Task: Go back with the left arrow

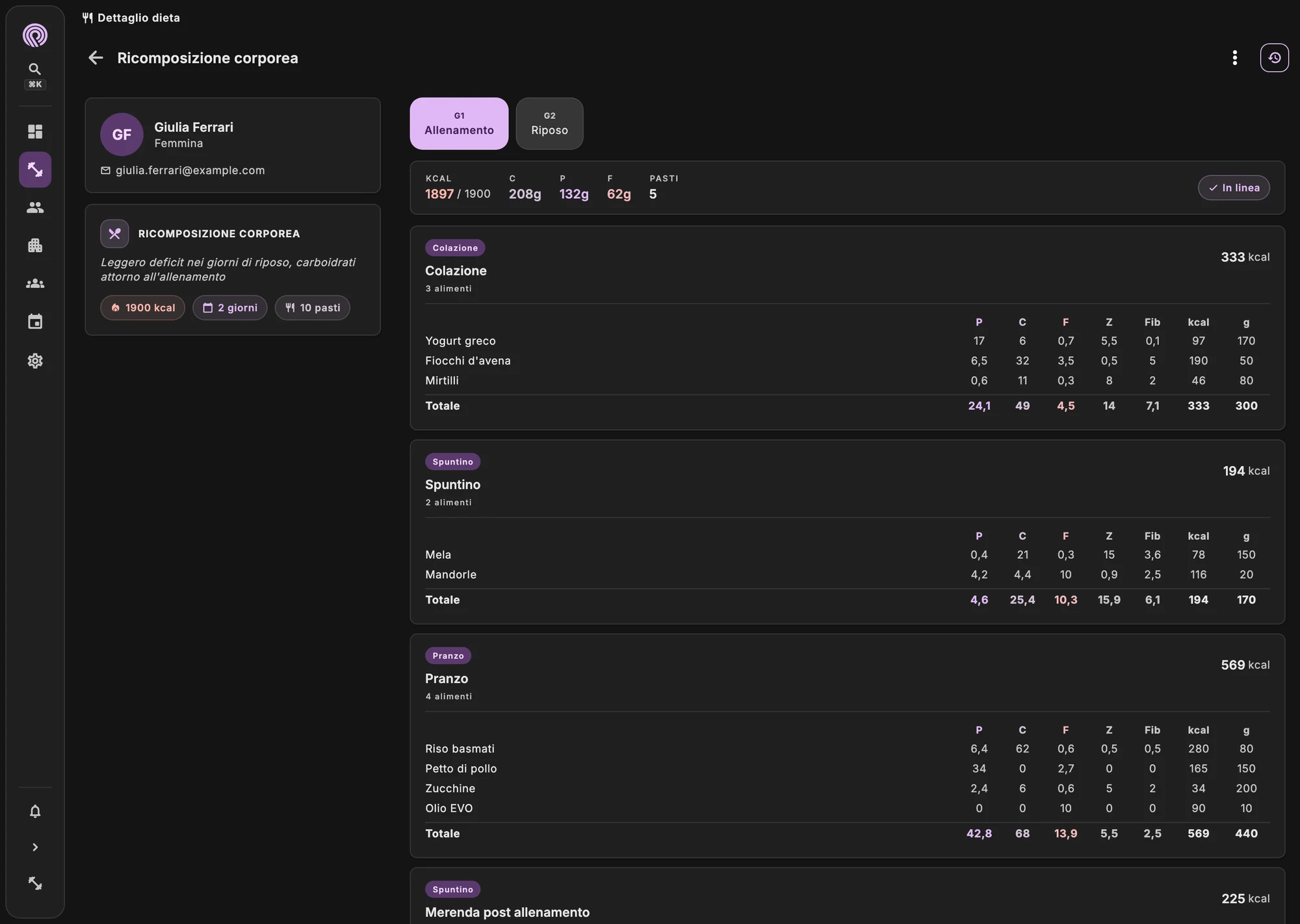Action: click(96, 58)
